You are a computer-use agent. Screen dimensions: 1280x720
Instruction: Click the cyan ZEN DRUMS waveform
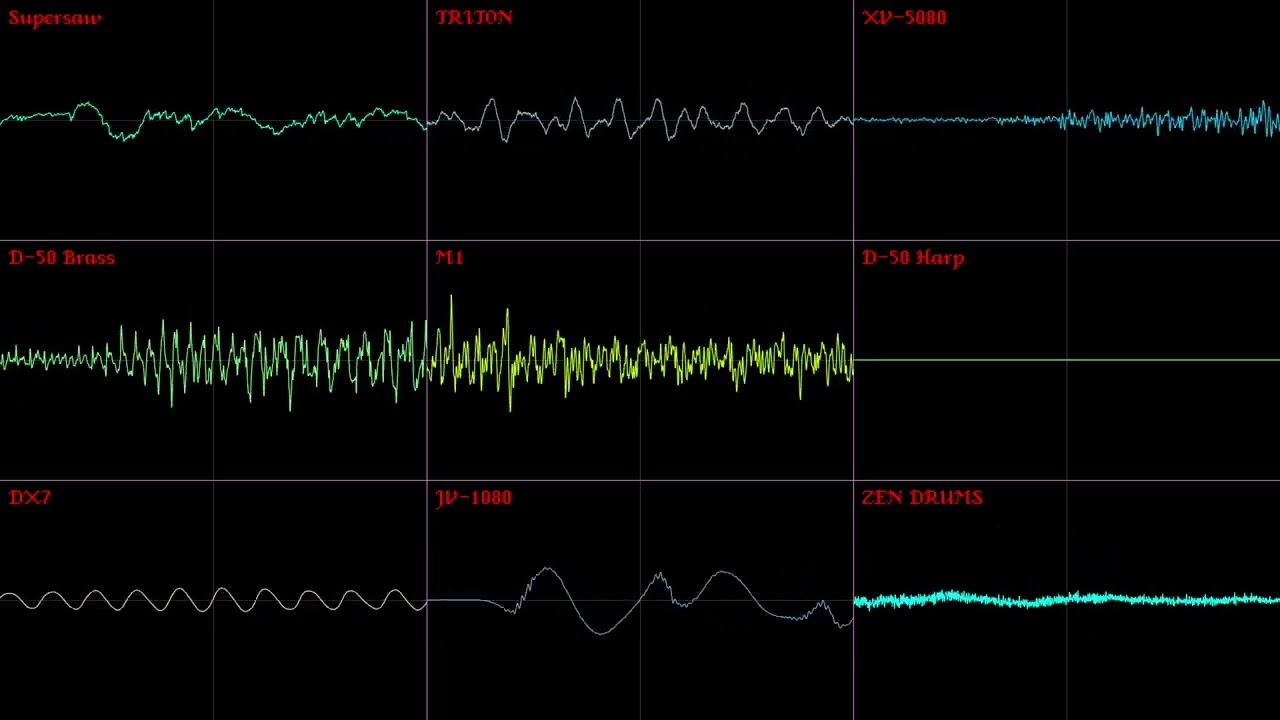1067,600
